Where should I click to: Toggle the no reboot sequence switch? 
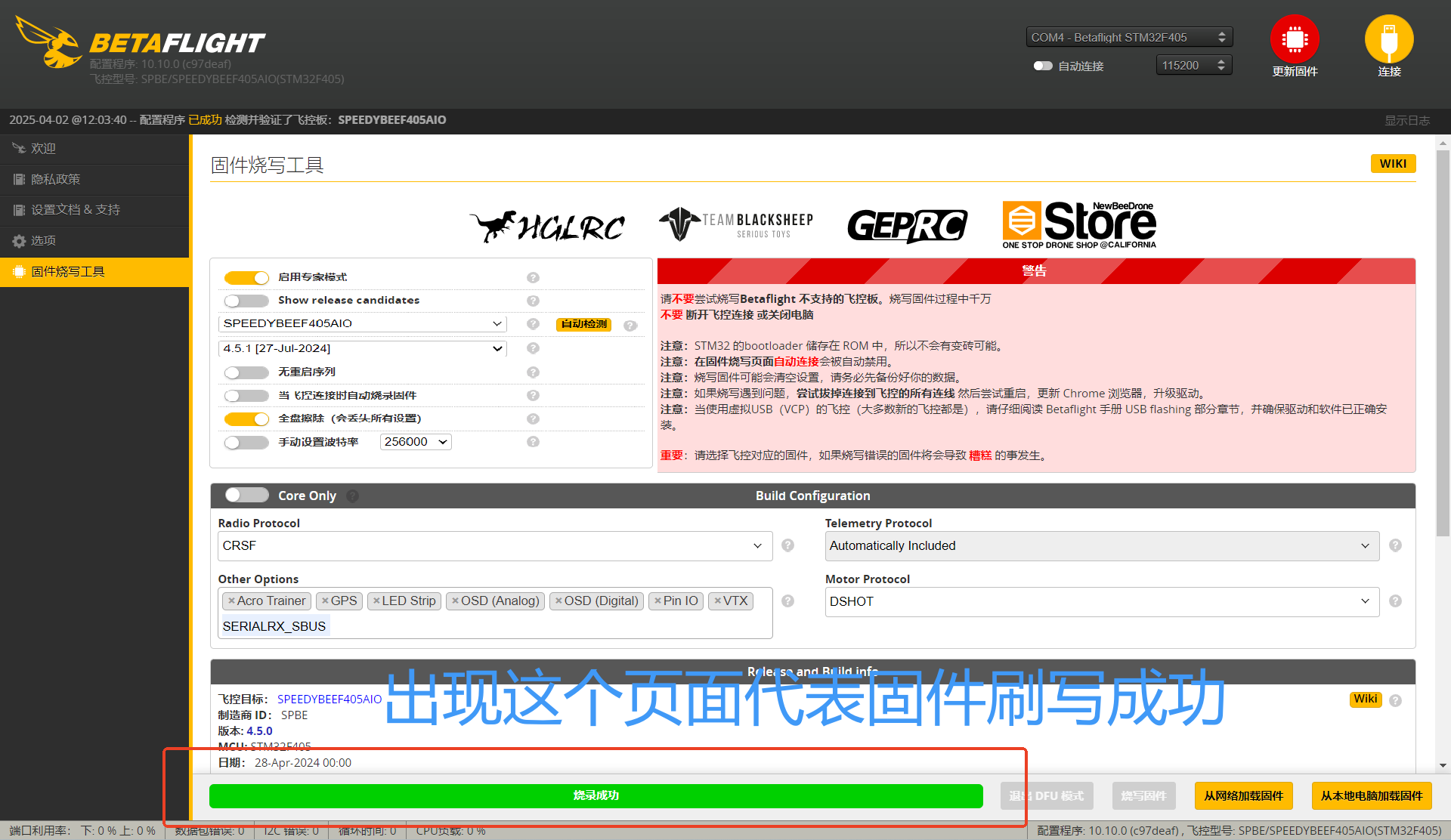[x=246, y=372]
